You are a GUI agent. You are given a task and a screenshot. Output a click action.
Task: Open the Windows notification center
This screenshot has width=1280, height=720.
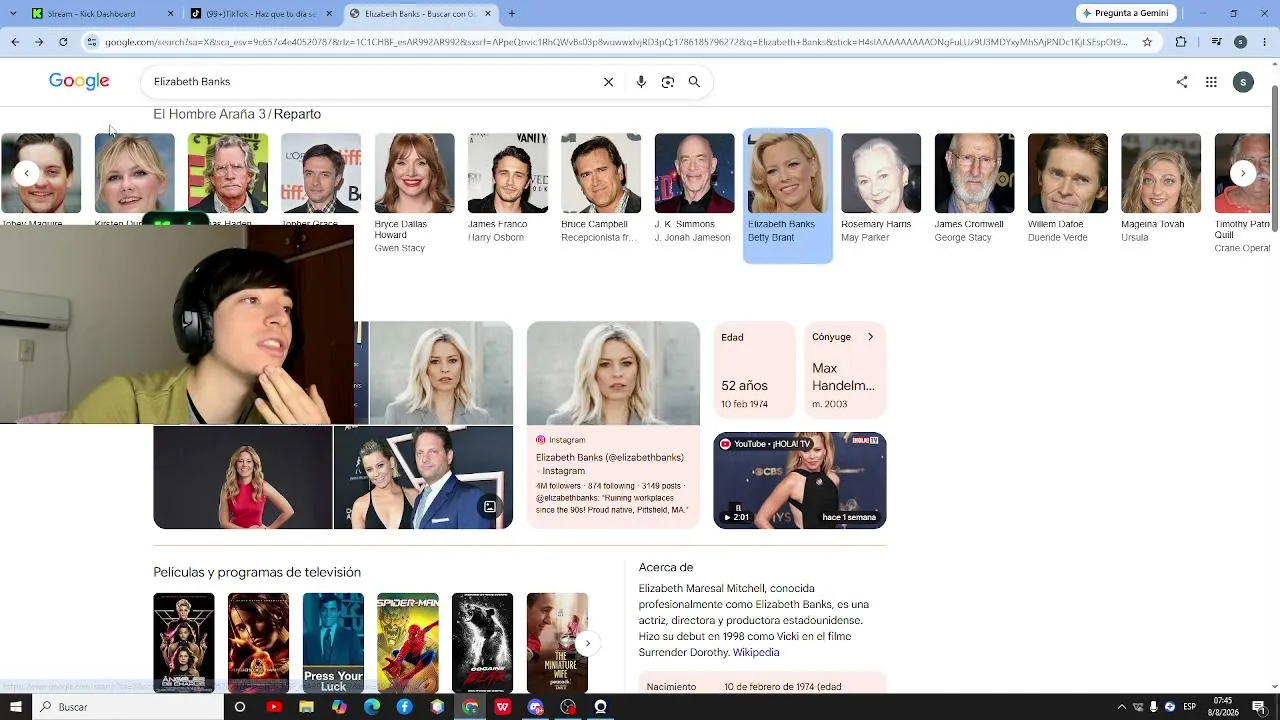(x=1259, y=707)
